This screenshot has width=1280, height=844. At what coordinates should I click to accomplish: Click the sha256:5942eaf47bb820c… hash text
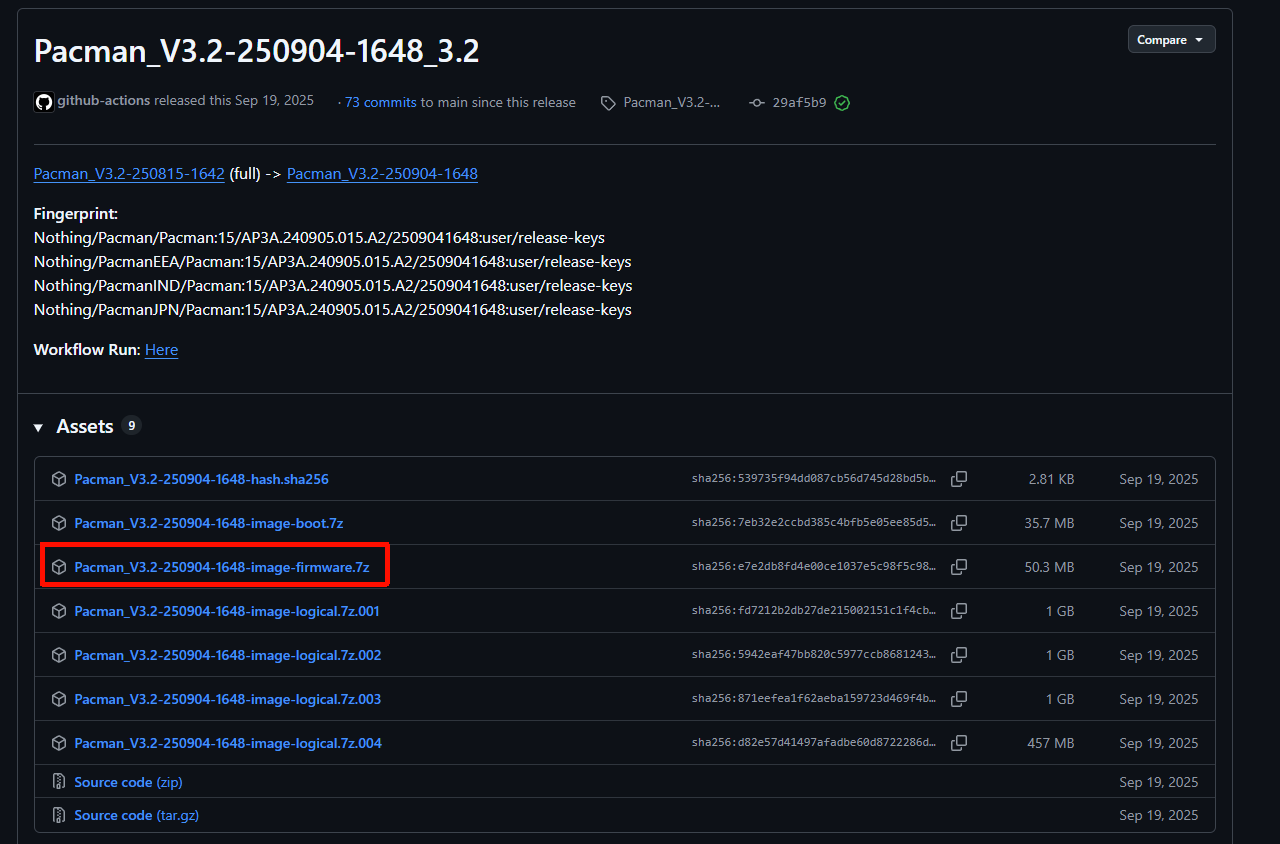coord(814,655)
